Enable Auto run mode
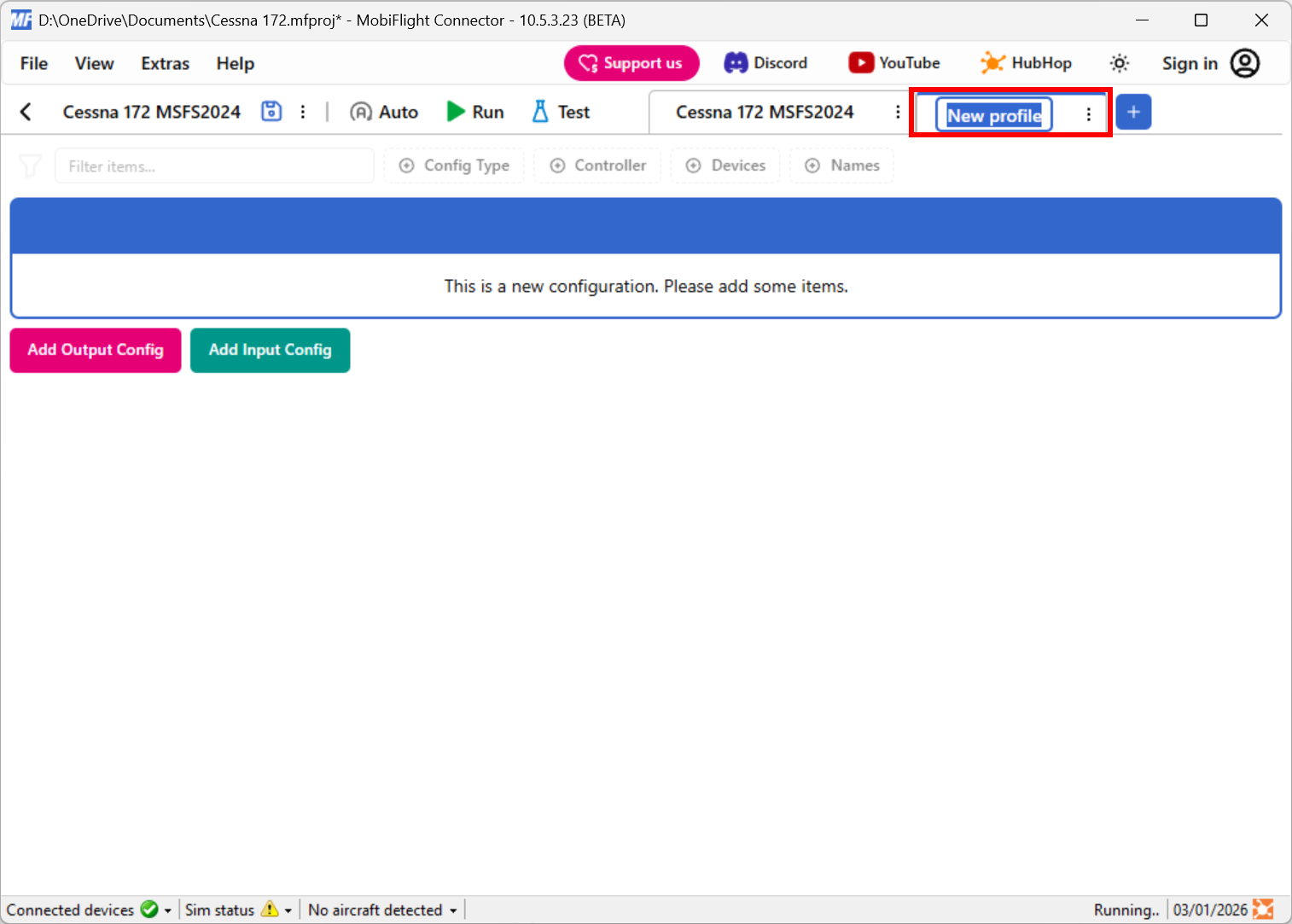This screenshot has width=1292, height=924. click(x=383, y=111)
